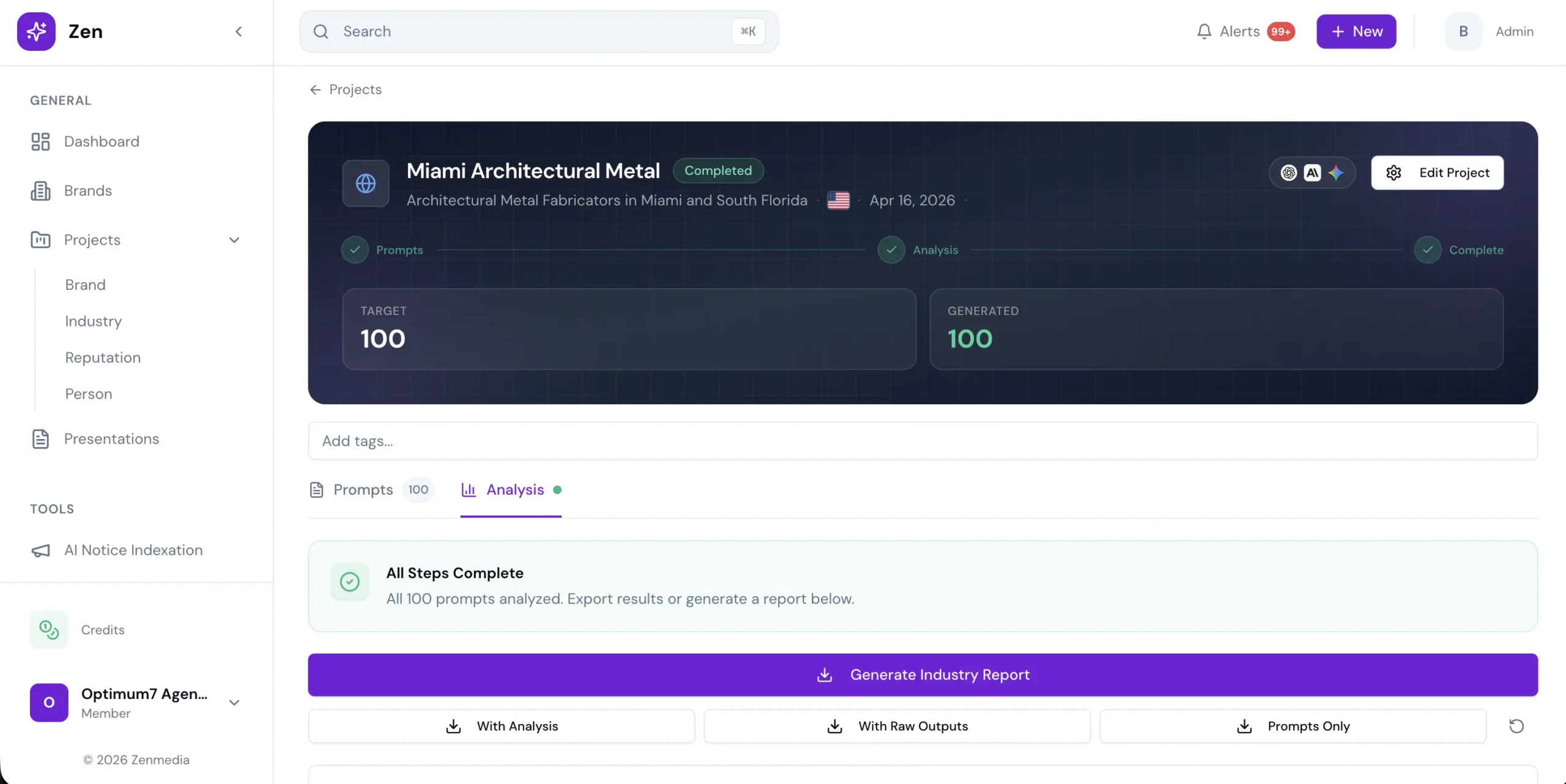Select Person under Projects
Viewport: 1566px width, 784px height.
[x=89, y=394]
